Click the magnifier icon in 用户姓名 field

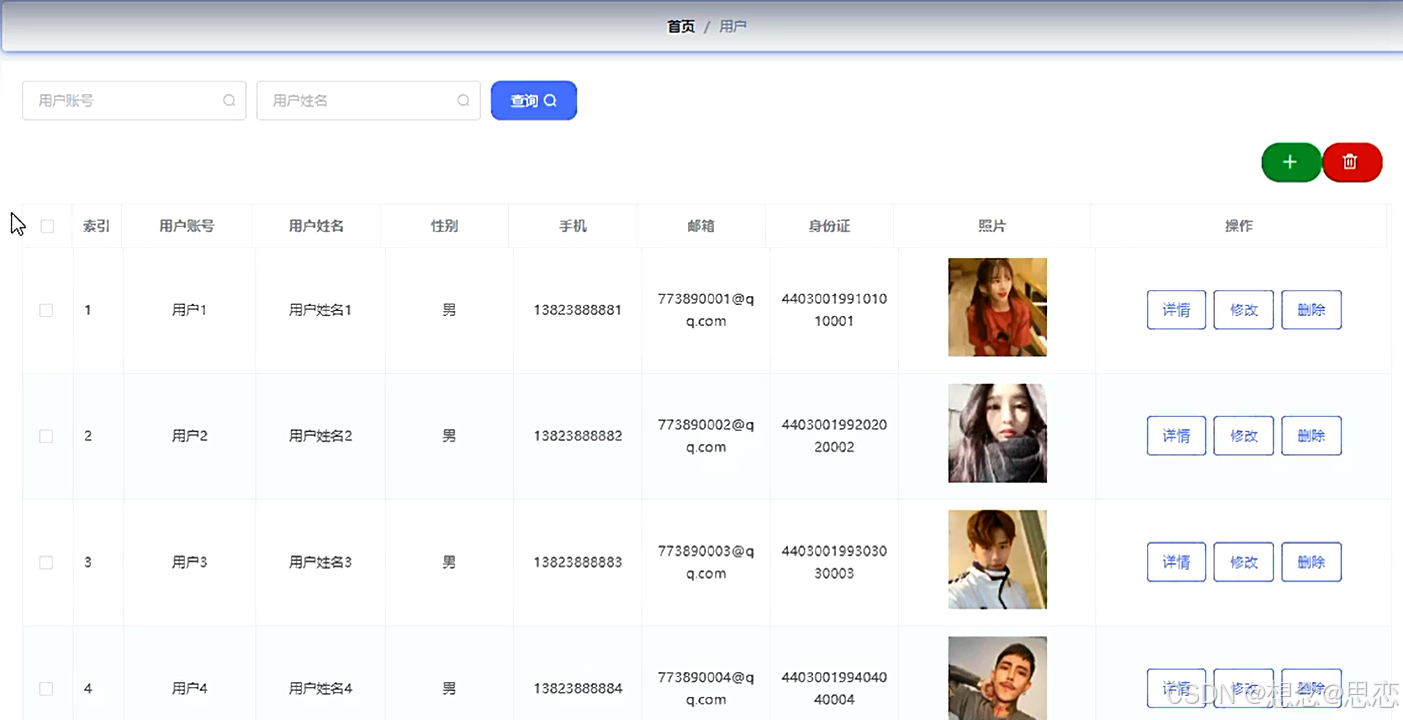tap(463, 101)
